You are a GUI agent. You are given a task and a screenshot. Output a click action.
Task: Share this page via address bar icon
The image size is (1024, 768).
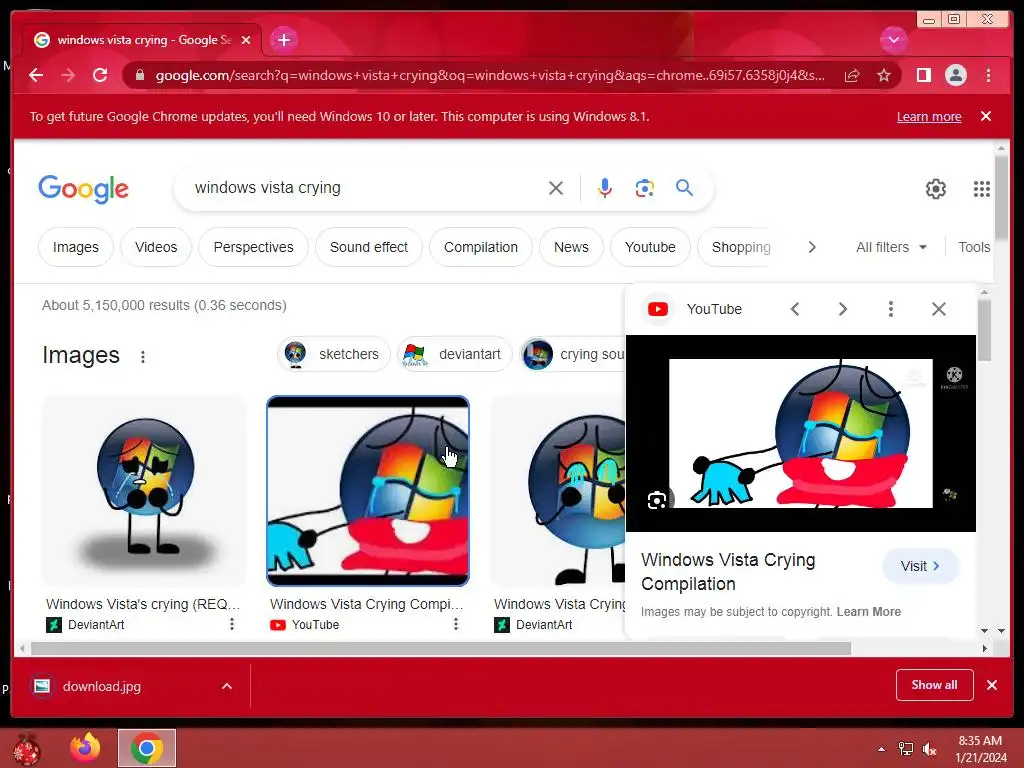852,76
